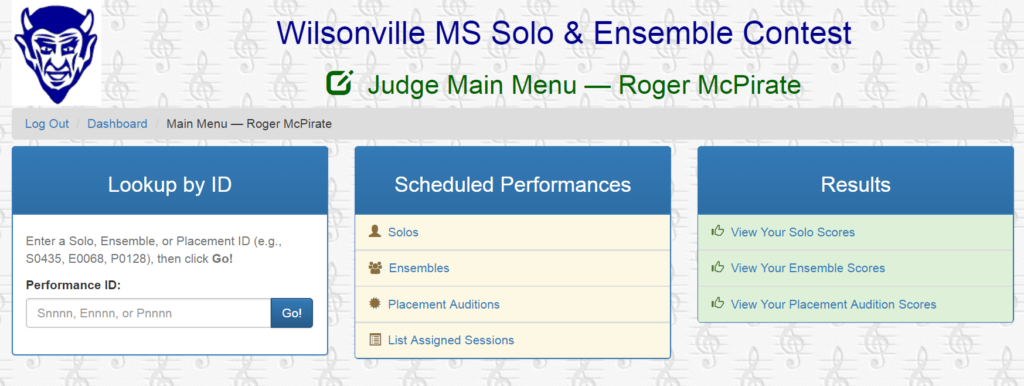This screenshot has height=386, width=1024.
Task: Select View Your Solo Scores
Action: pyautogui.click(x=793, y=232)
